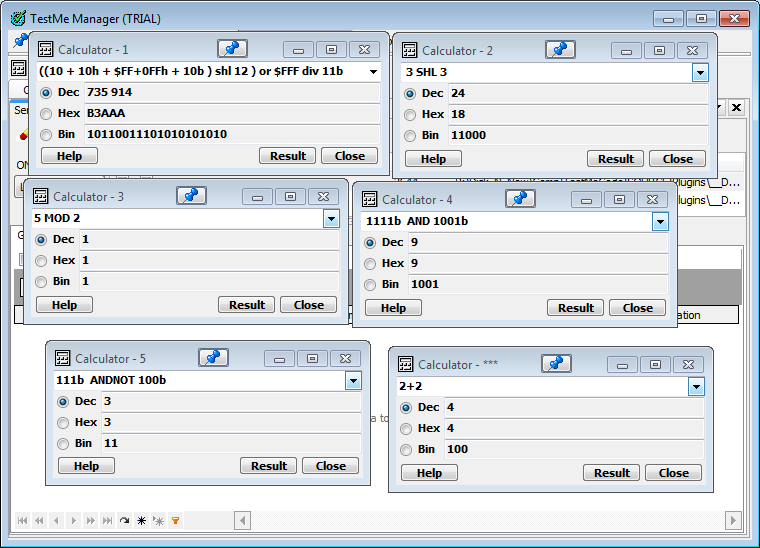
Task: Click the pin button on Calculator - 1
Action: pos(232,49)
